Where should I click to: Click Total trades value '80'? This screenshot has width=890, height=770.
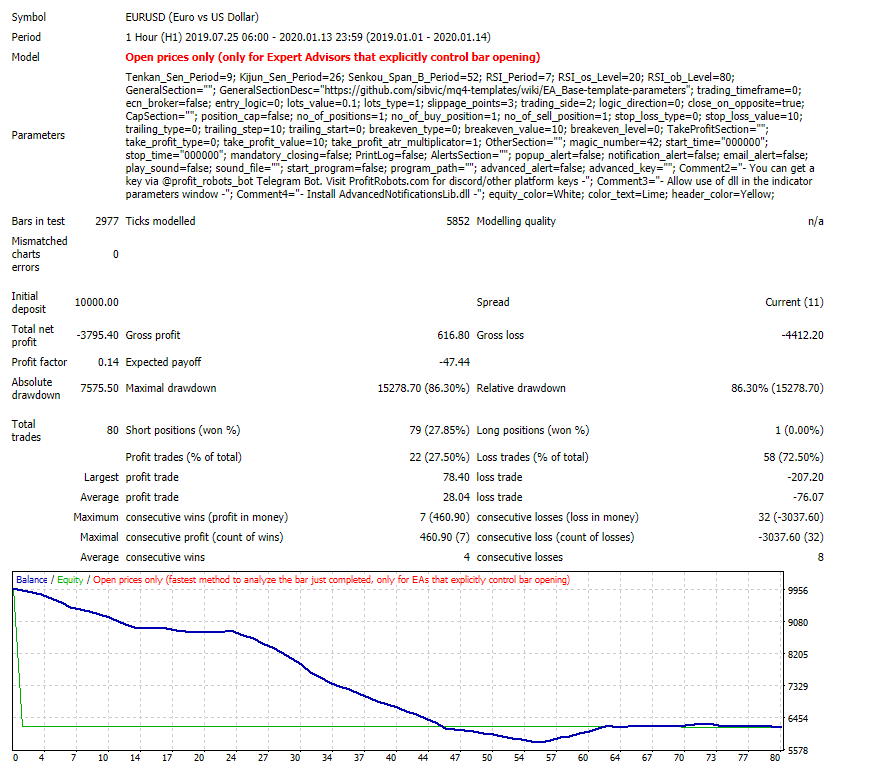tap(112, 430)
